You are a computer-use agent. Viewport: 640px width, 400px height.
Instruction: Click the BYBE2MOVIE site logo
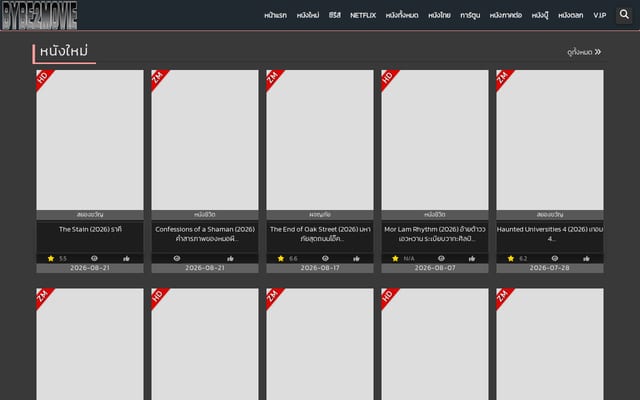(x=39, y=15)
